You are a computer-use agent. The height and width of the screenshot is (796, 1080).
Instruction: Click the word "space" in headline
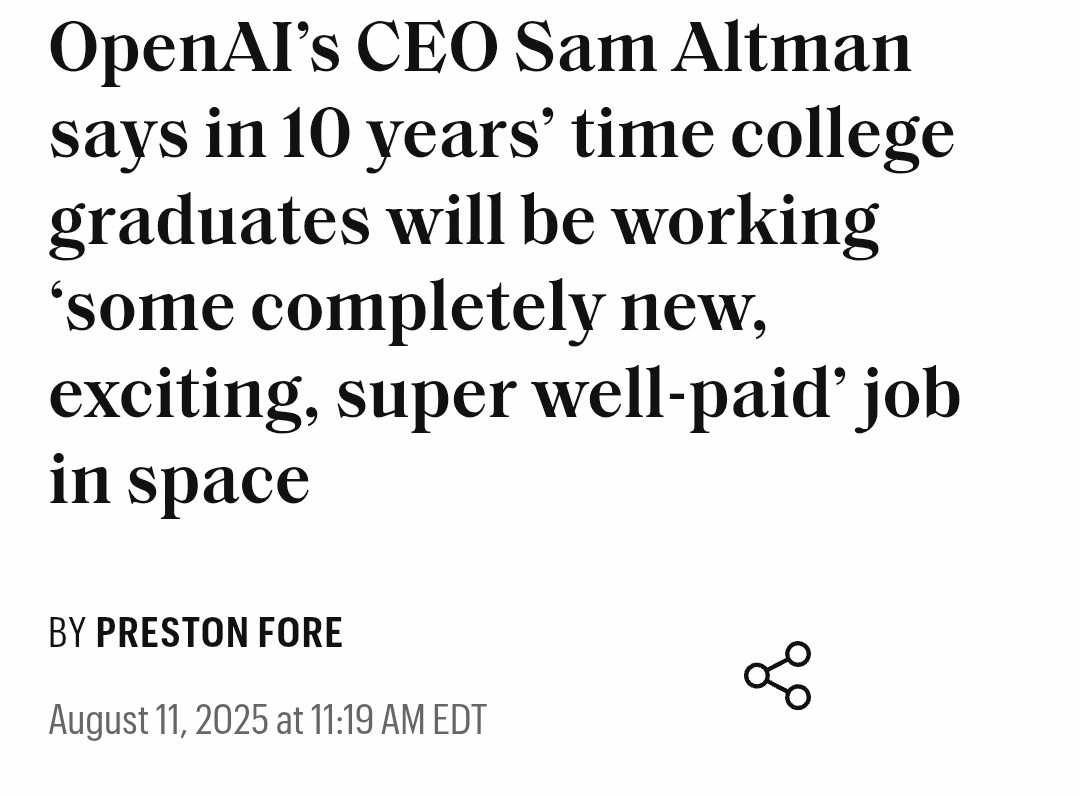coord(218,482)
